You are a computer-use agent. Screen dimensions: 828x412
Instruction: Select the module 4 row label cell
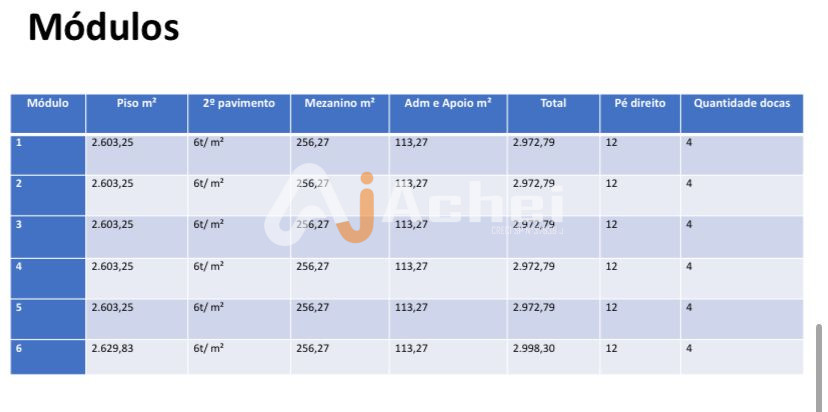click(48, 277)
